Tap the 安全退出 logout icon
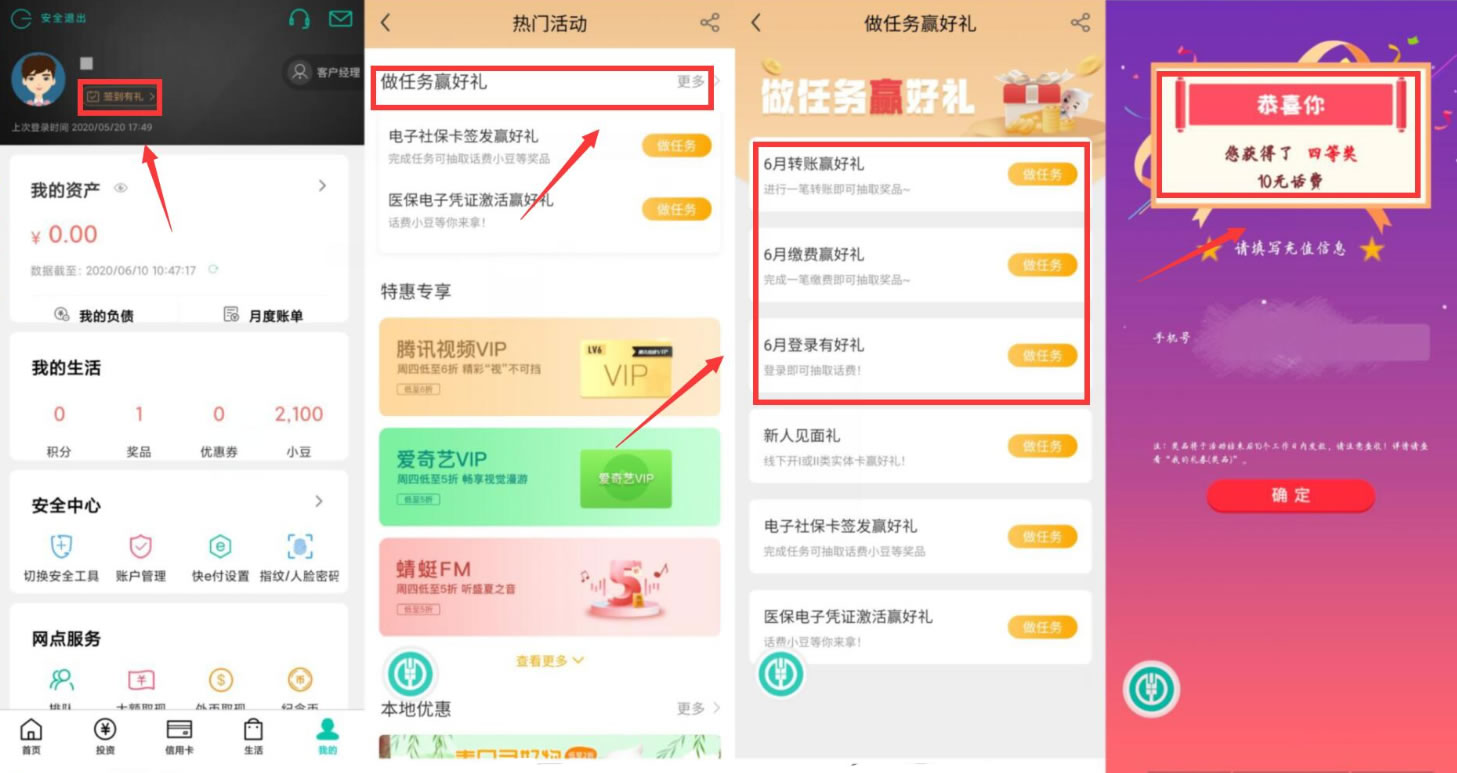Screen dimensions: 1457x773 21,18
